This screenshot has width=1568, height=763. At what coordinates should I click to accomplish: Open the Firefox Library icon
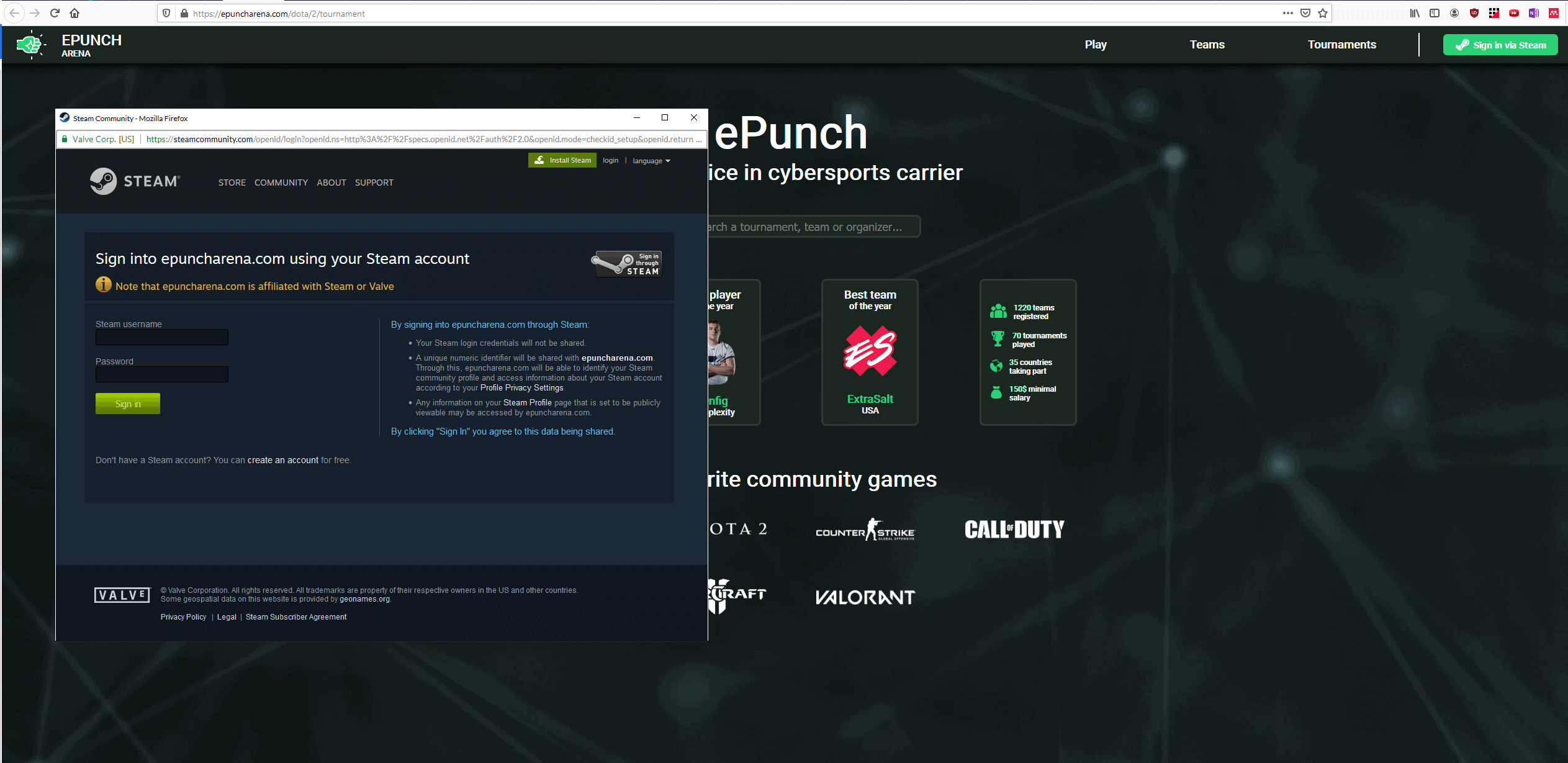click(x=1415, y=13)
